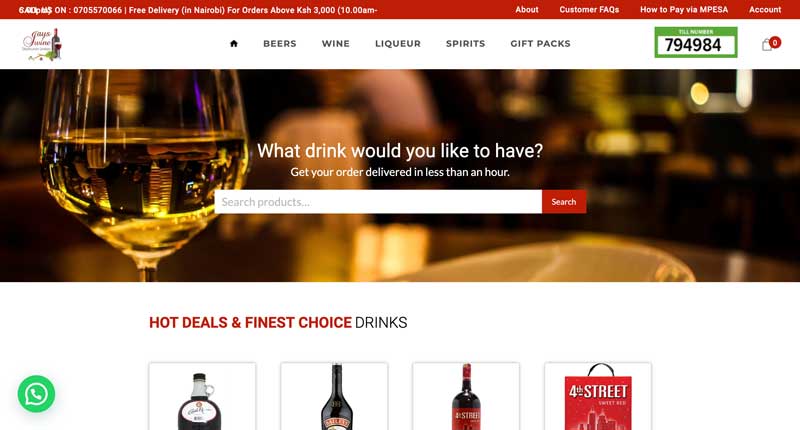The image size is (800, 430).
Task: Open the GIFT PACKS menu
Action: [x=540, y=44]
